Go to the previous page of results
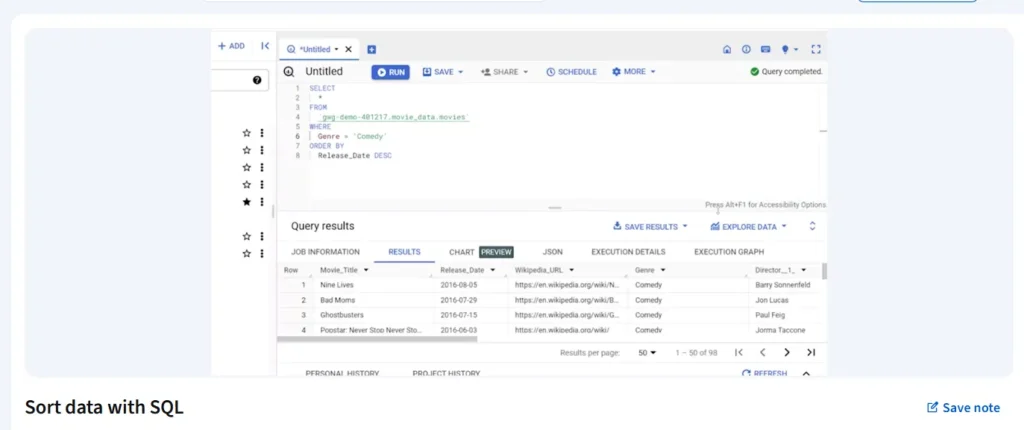 pyautogui.click(x=762, y=352)
